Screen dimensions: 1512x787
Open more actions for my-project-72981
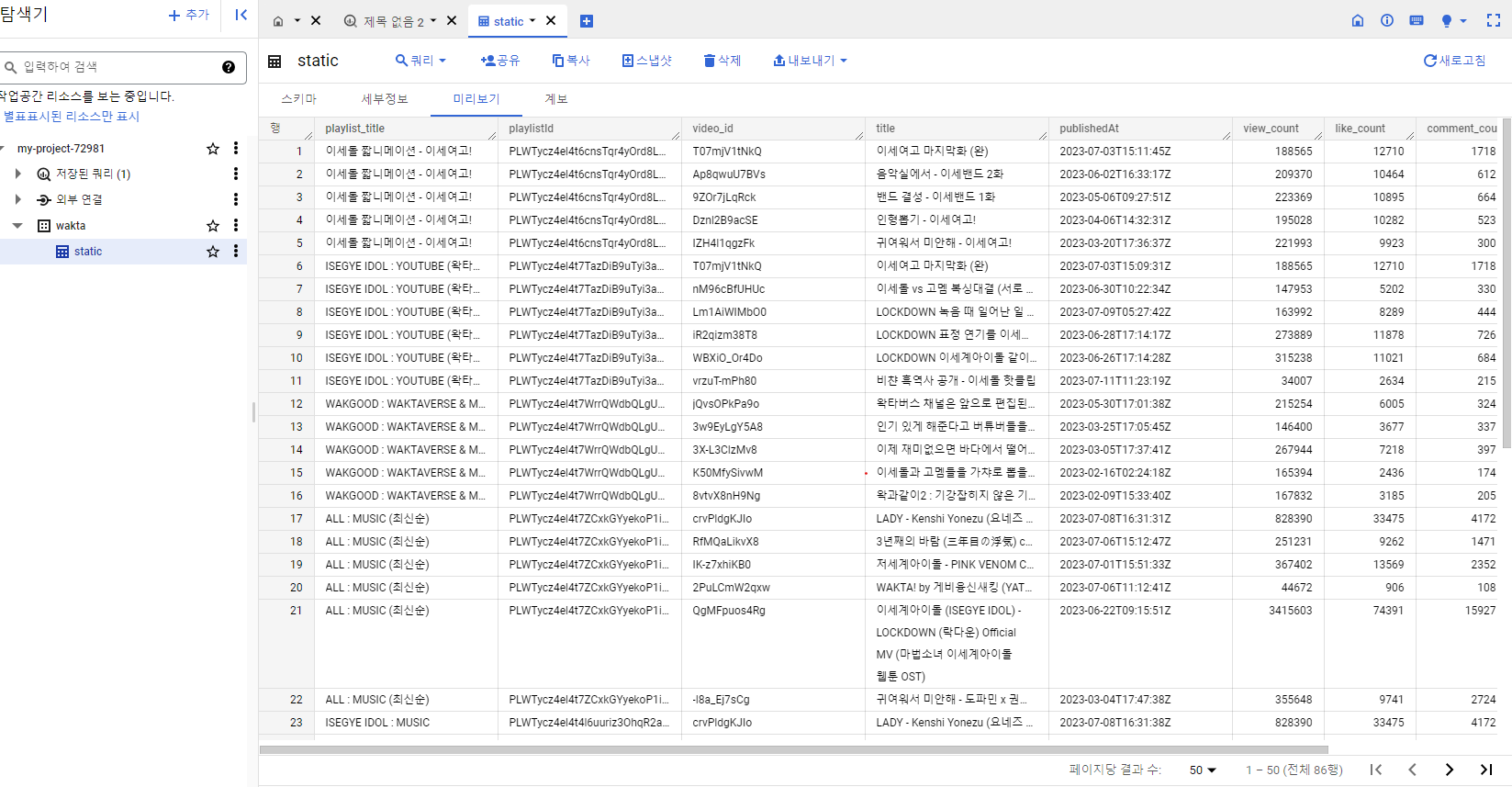pyautogui.click(x=236, y=148)
